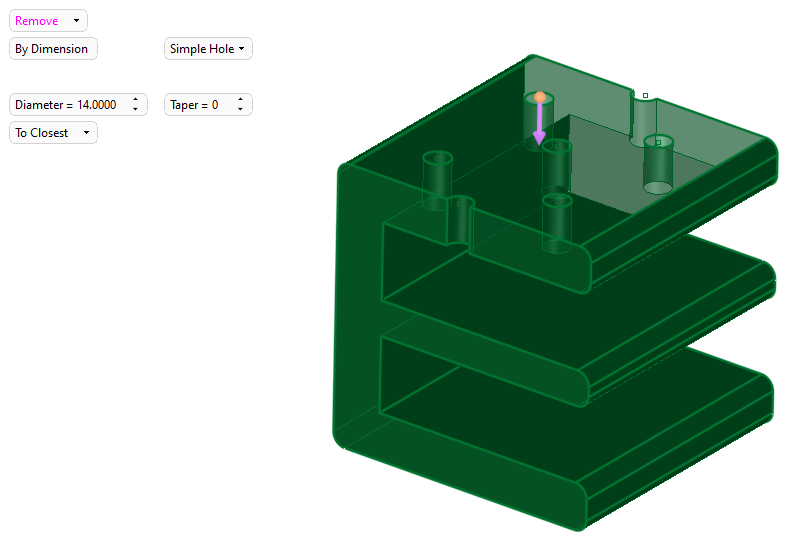
Task: Decrease Diameter with the down stepper arrow
Action: click(x=135, y=109)
